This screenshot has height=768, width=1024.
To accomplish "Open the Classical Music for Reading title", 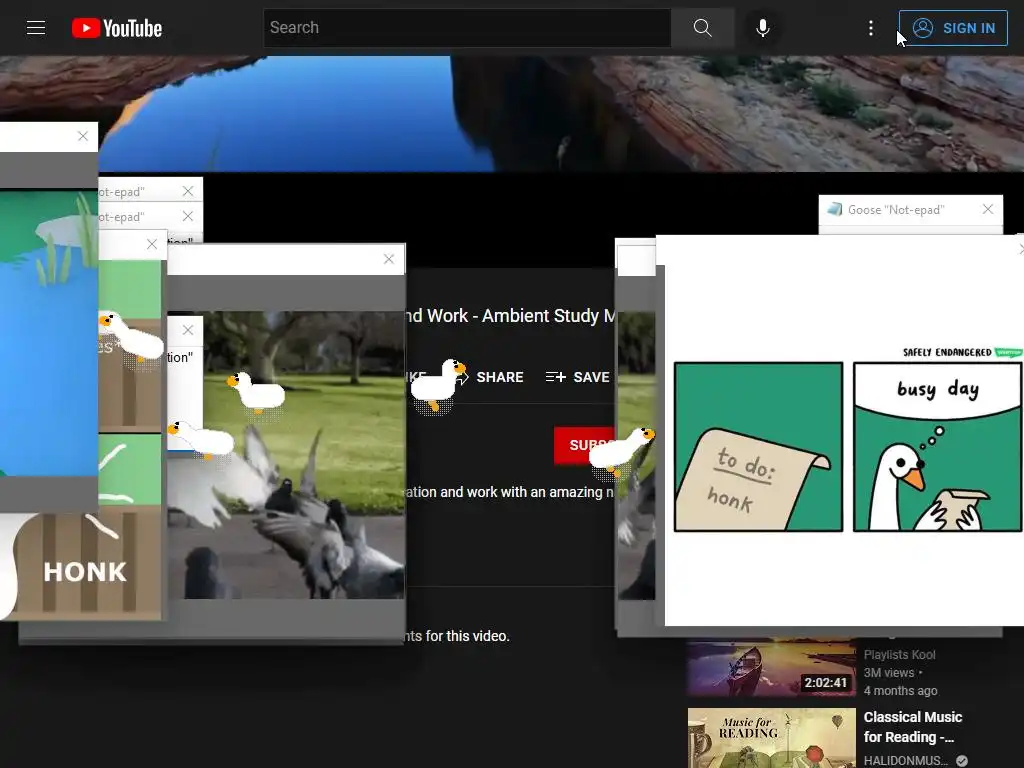I will pyautogui.click(x=912, y=727).
